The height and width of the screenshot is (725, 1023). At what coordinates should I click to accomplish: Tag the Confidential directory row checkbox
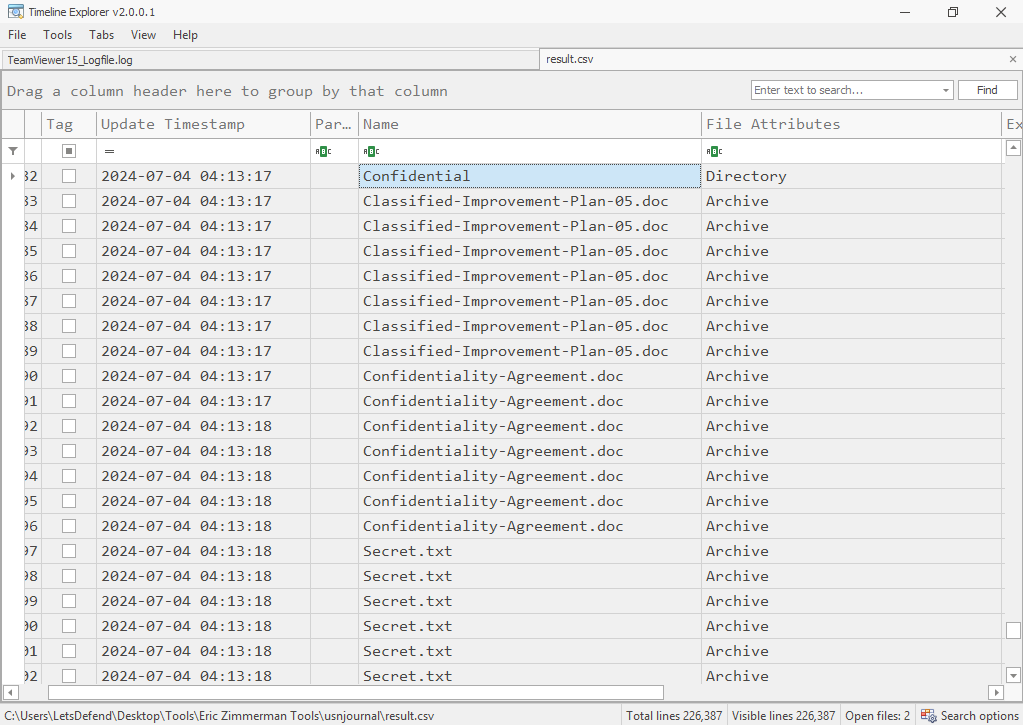[69, 176]
